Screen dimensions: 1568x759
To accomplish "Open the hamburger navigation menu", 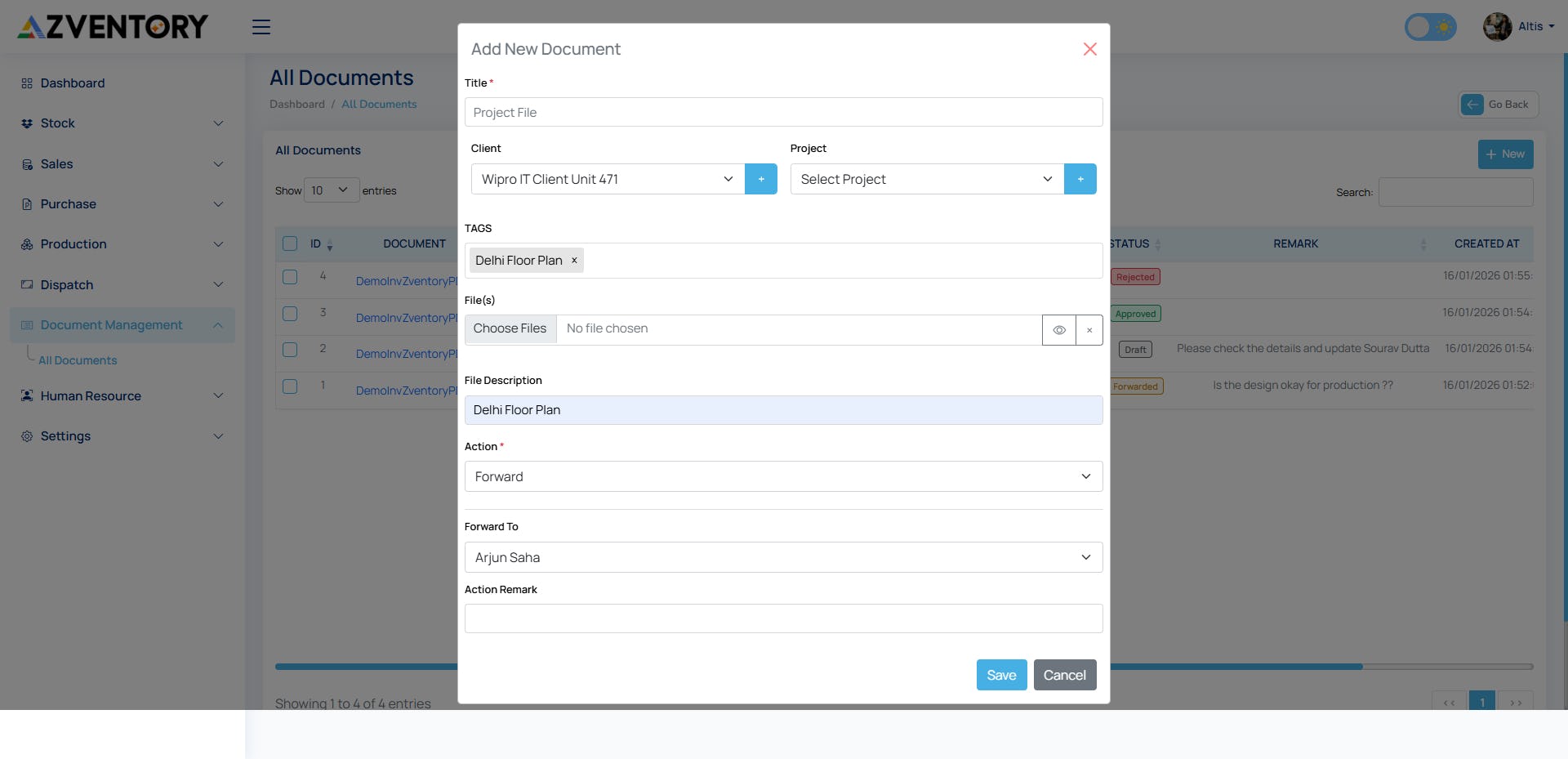I will (x=261, y=27).
